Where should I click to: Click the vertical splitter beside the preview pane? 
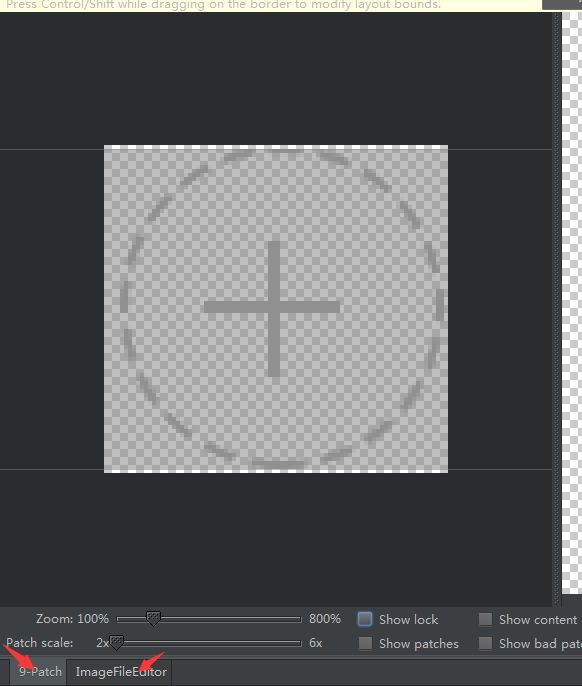point(557,309)
